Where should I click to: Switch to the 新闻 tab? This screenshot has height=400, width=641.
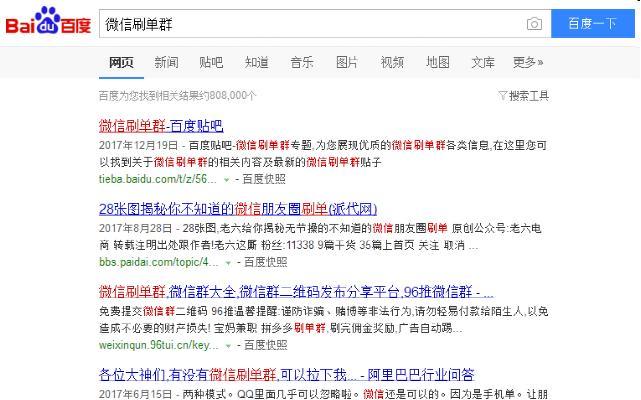(x=166, y=62)
